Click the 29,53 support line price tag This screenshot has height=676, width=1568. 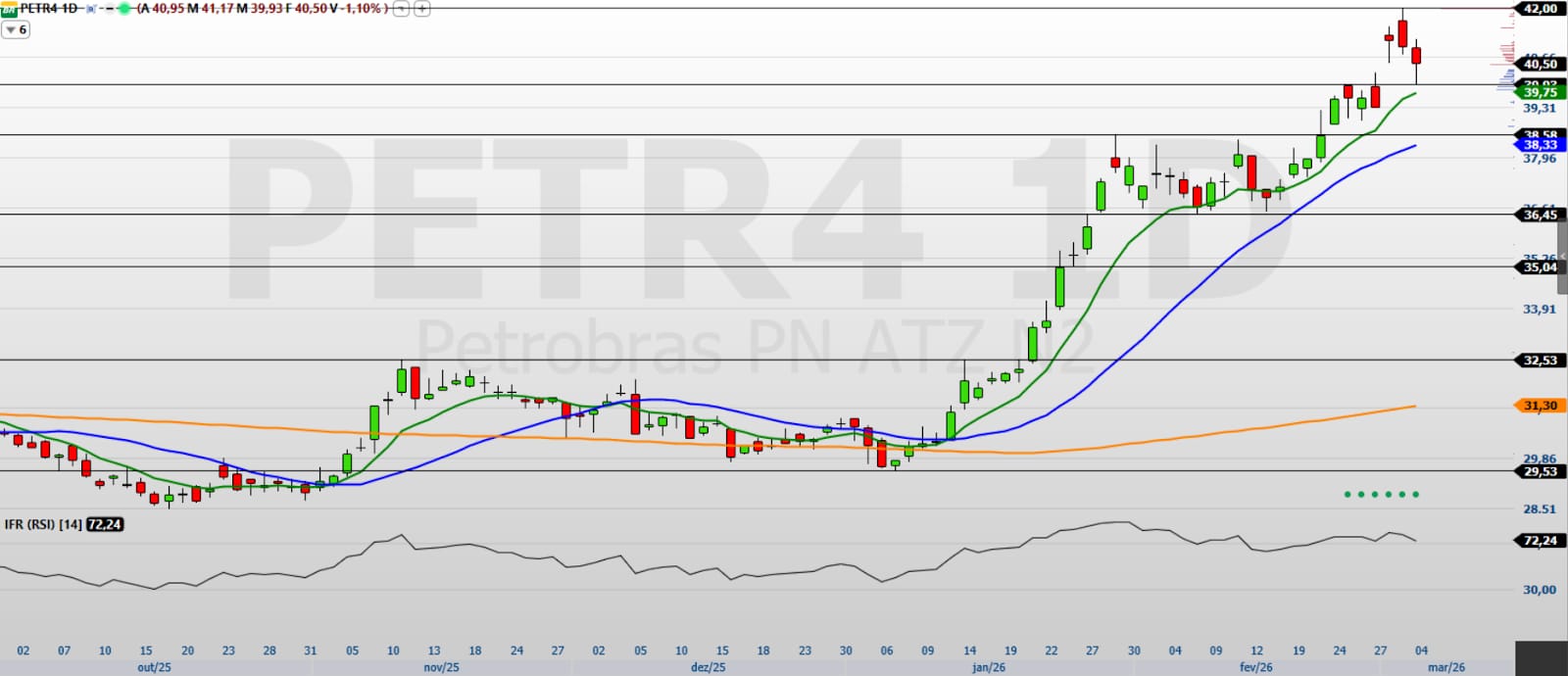point(1540,471)
